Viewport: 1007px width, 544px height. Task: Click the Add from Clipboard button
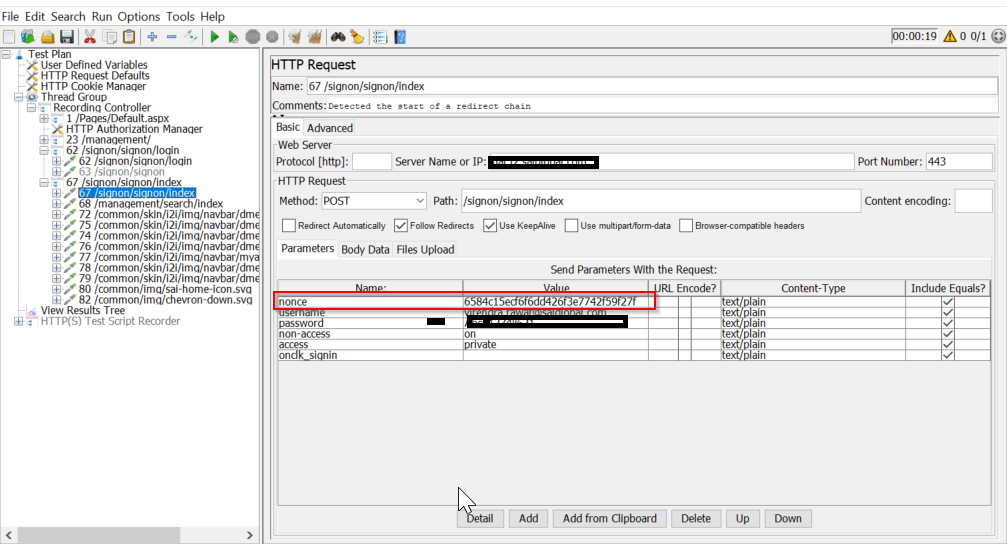pos(609,518)
